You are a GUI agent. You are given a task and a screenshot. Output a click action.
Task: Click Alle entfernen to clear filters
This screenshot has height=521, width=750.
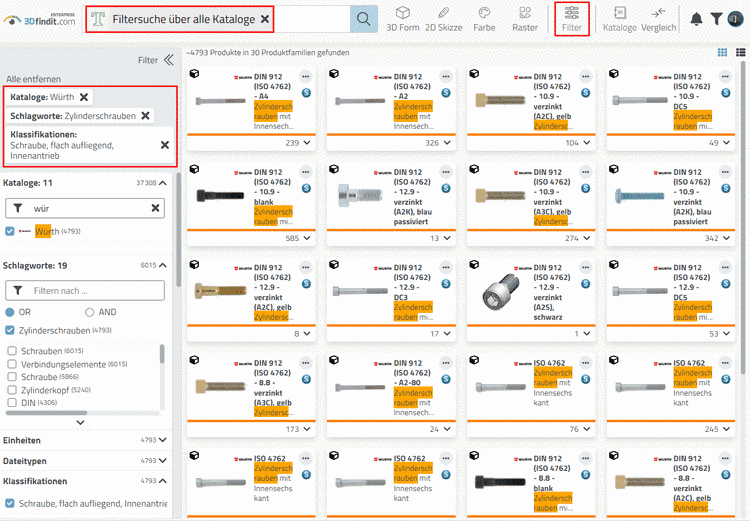point(33,79)
